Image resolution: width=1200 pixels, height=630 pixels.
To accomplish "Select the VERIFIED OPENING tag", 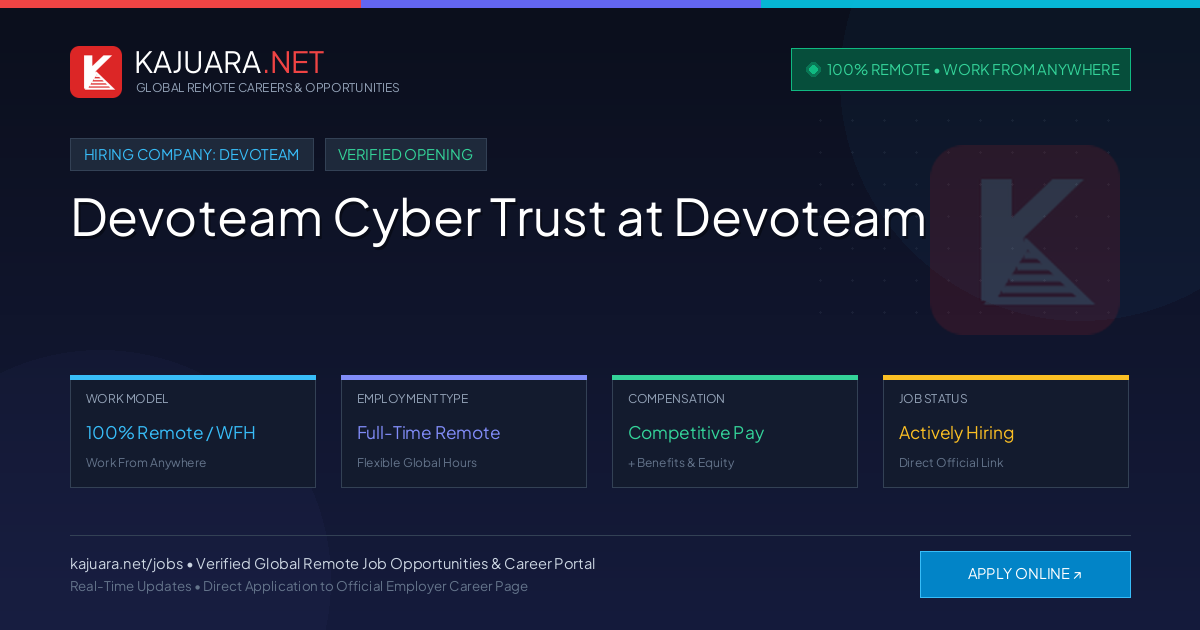I will click(x=406, y=155).
